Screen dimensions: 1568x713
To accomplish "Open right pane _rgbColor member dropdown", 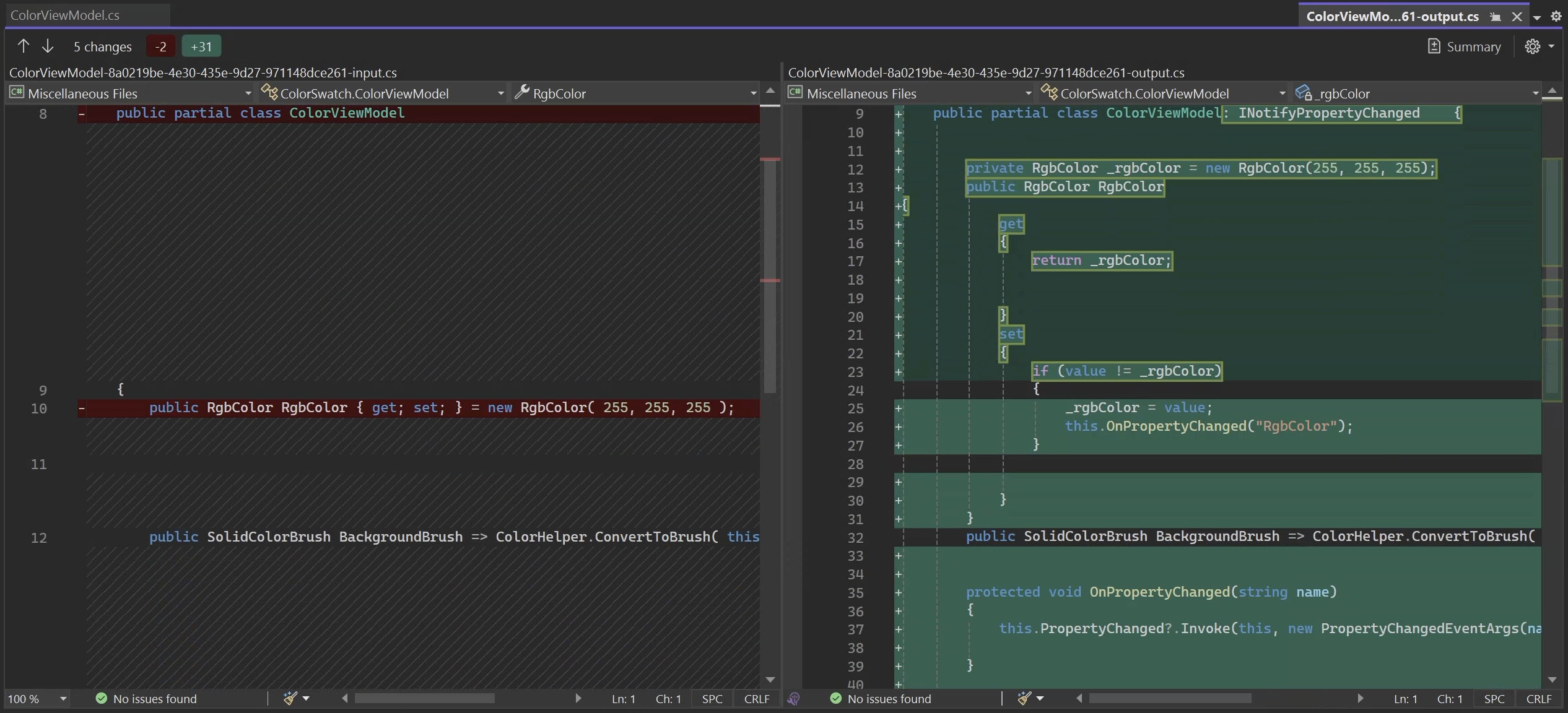I will tap(1418, 93).
